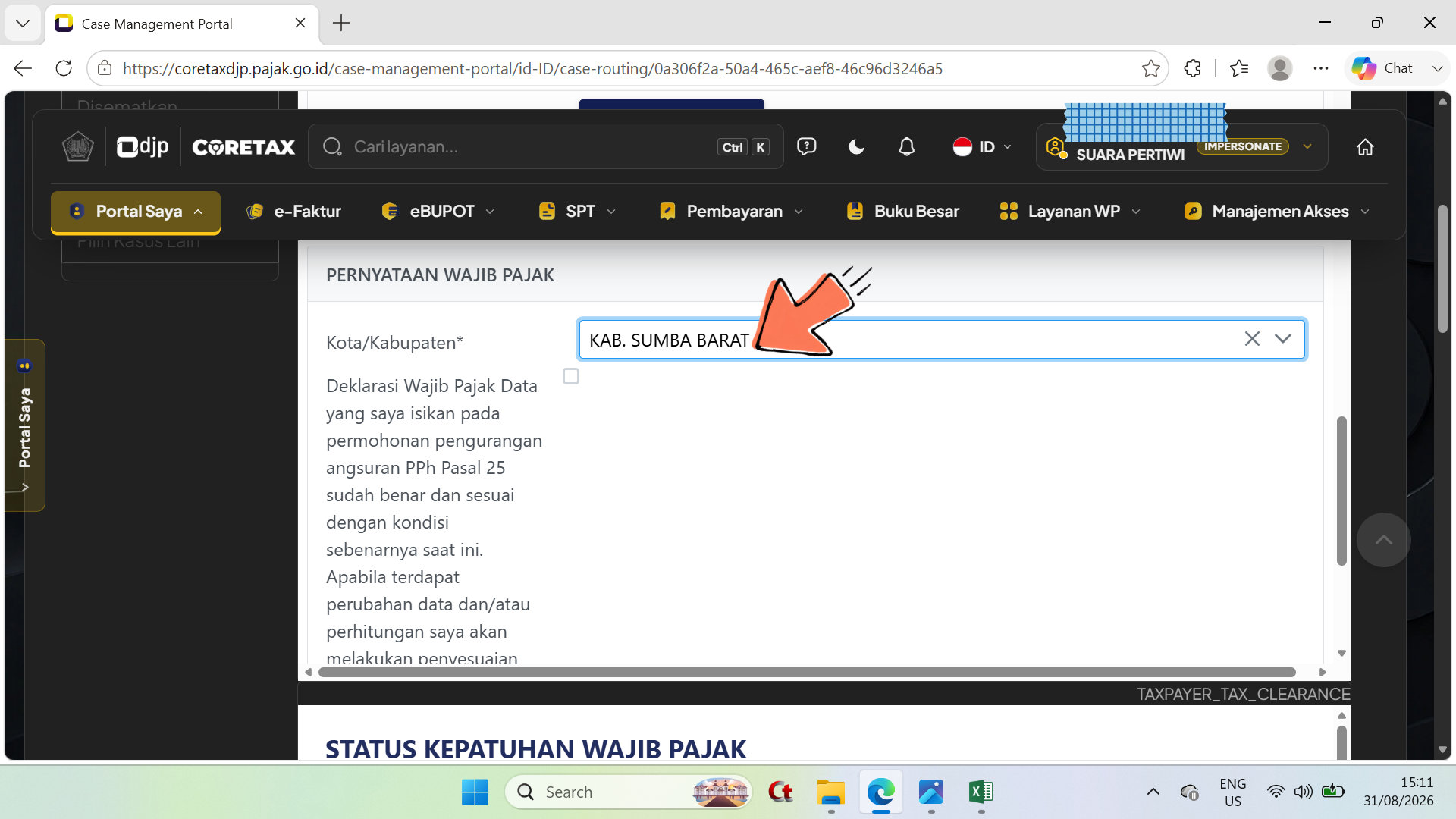The width and height of the screenshot is (1456, 819).
Task: Tick the Deklarasi Wajib Pajak checkbox
Action: tap(571, 376)
